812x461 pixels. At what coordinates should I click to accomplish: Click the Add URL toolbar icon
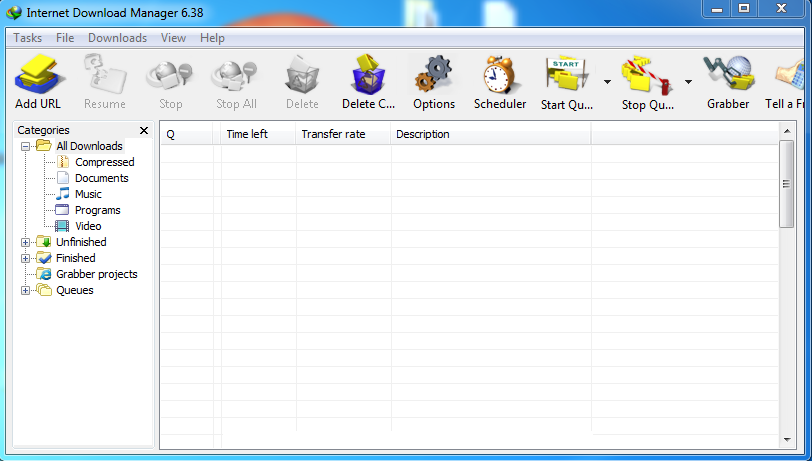[39, 75]
